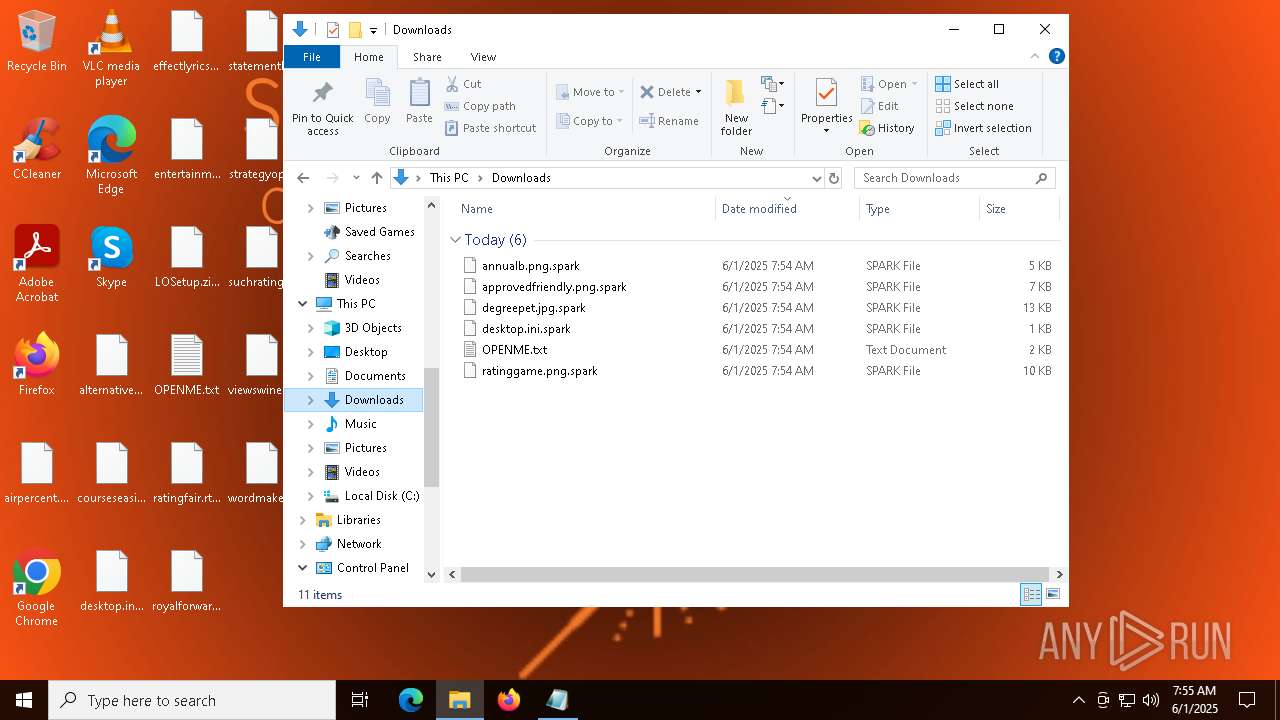Open Microsoft Edge from the taskbar
The image size is (1280, 720).
coord(411,700)
